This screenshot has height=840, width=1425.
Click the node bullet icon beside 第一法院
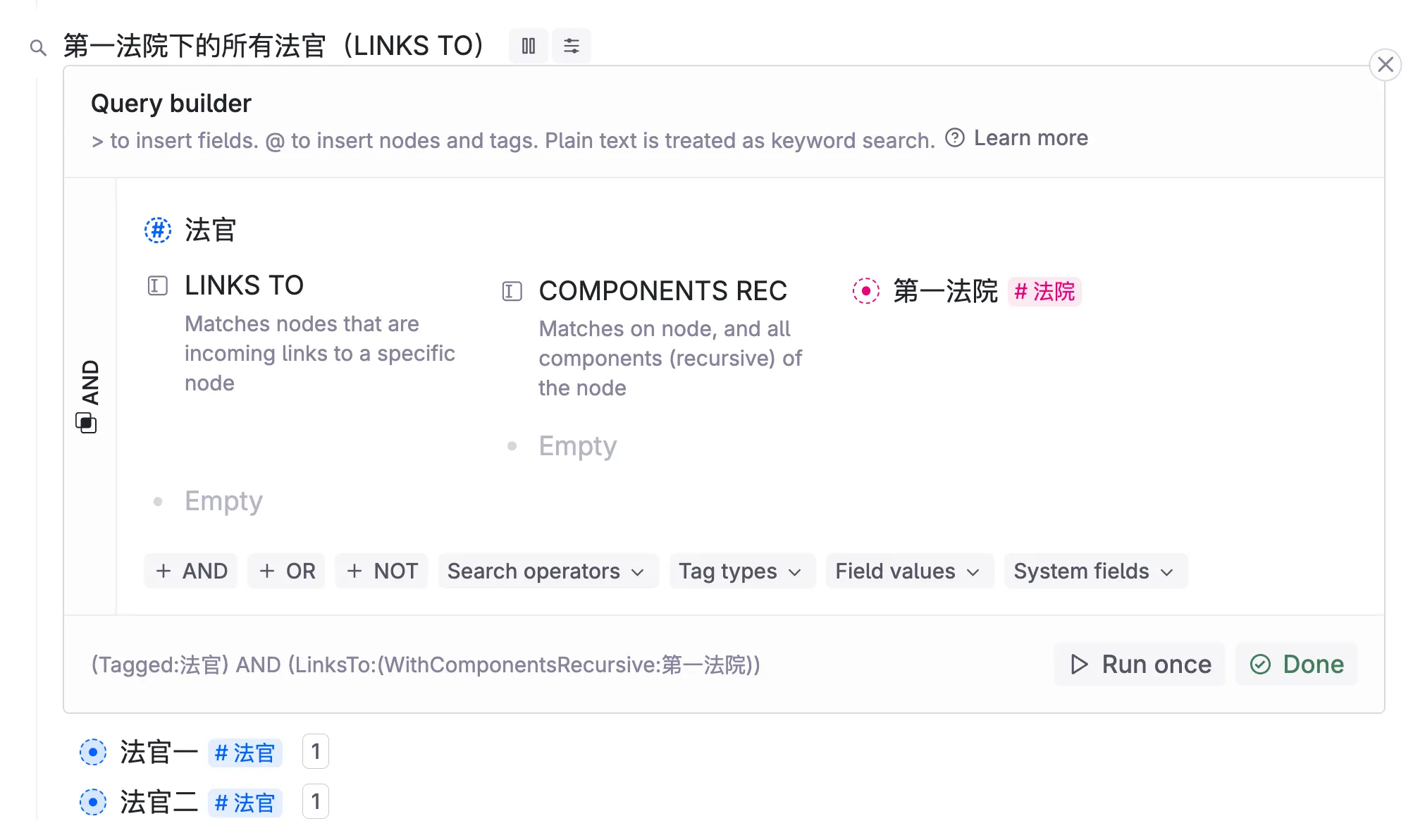click(x=866, y=291)
